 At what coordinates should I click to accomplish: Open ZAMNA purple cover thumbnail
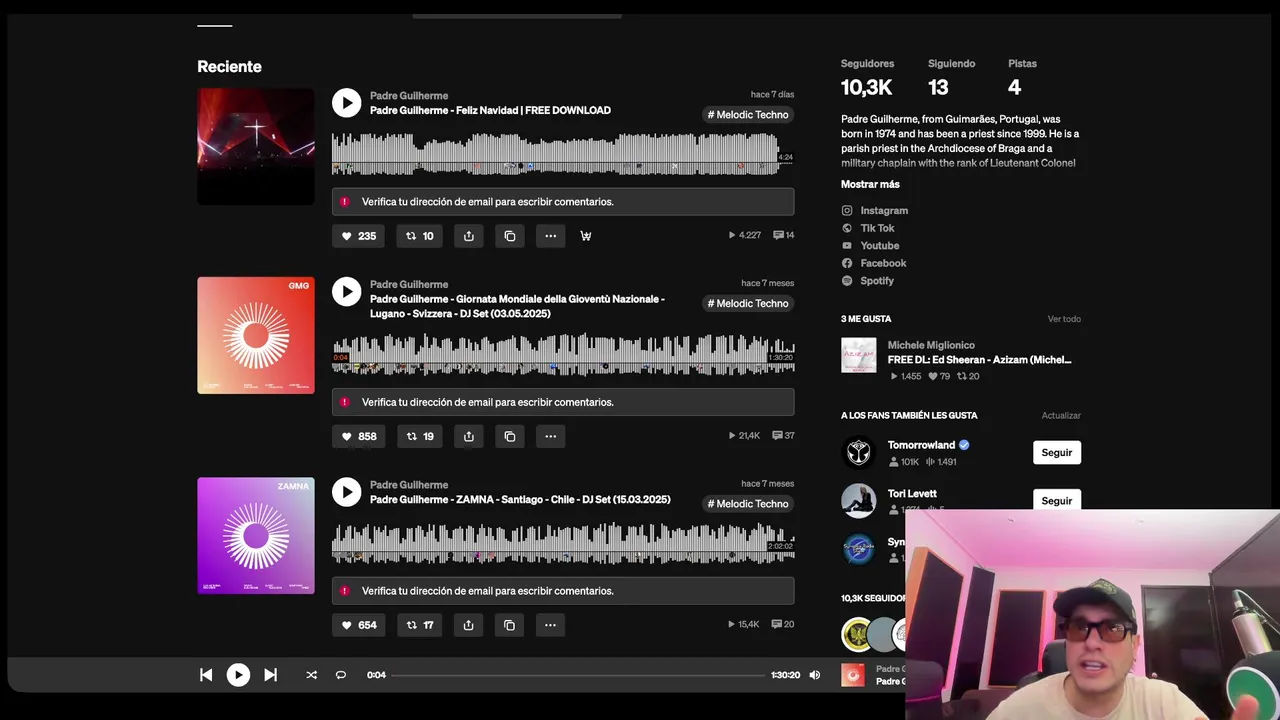256,535
